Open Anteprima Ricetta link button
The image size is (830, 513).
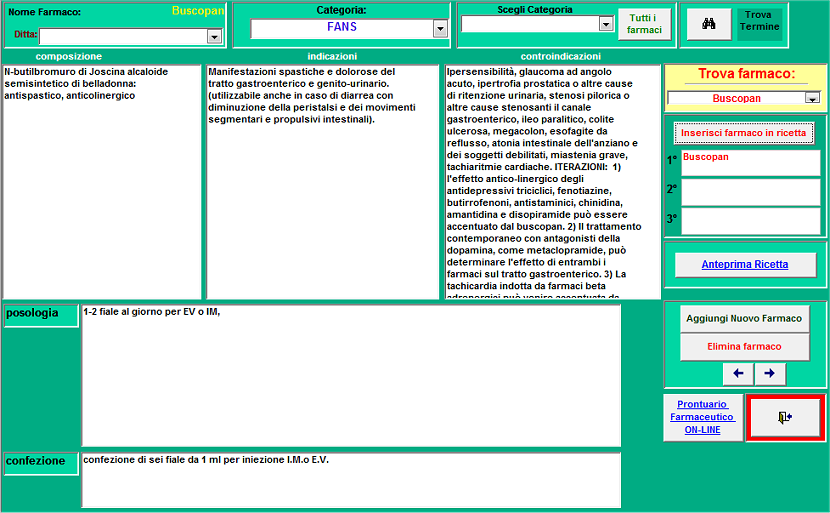click(745, 264)
